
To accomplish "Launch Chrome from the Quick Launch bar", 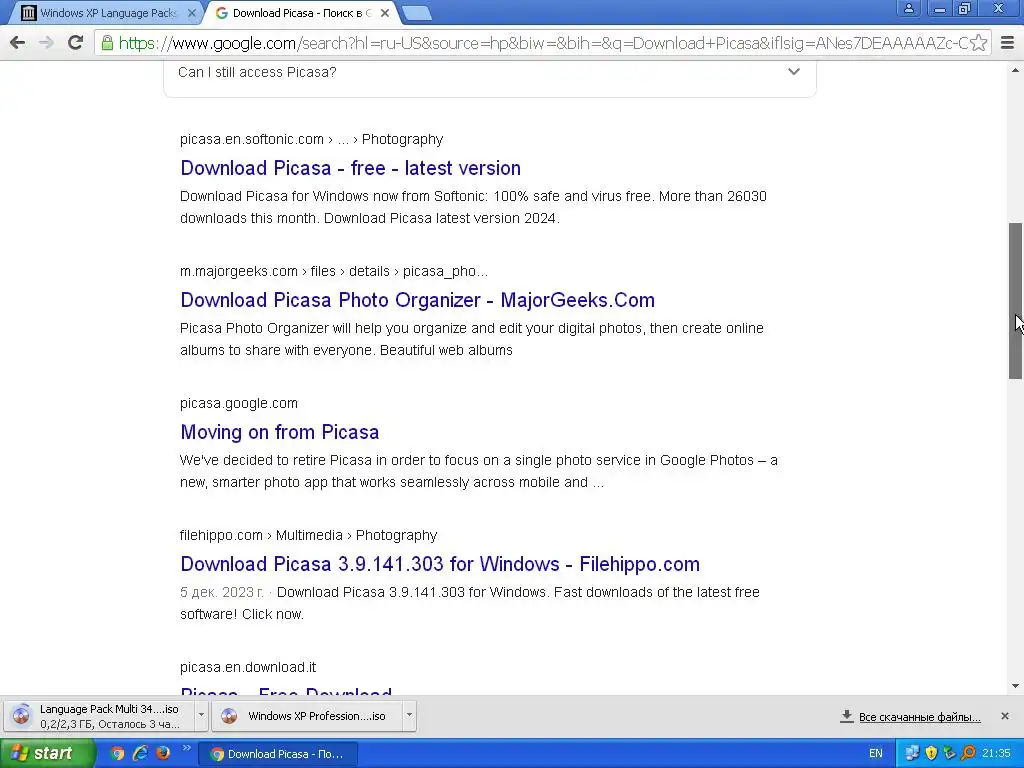I will pos(117,753).
